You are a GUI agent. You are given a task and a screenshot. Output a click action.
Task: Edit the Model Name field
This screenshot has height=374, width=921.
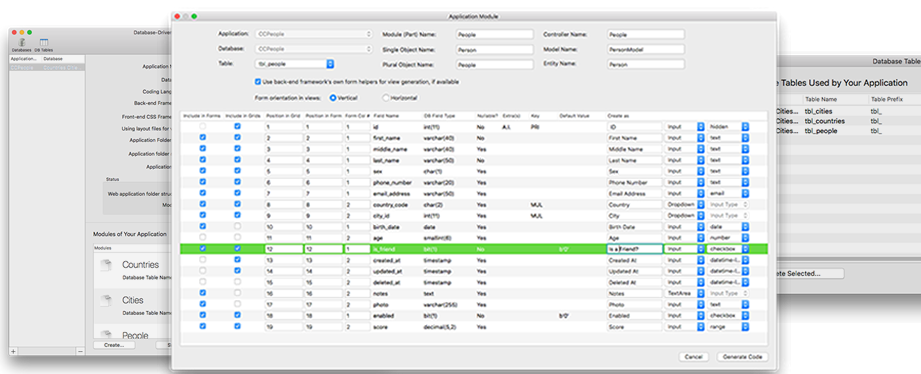646,49
